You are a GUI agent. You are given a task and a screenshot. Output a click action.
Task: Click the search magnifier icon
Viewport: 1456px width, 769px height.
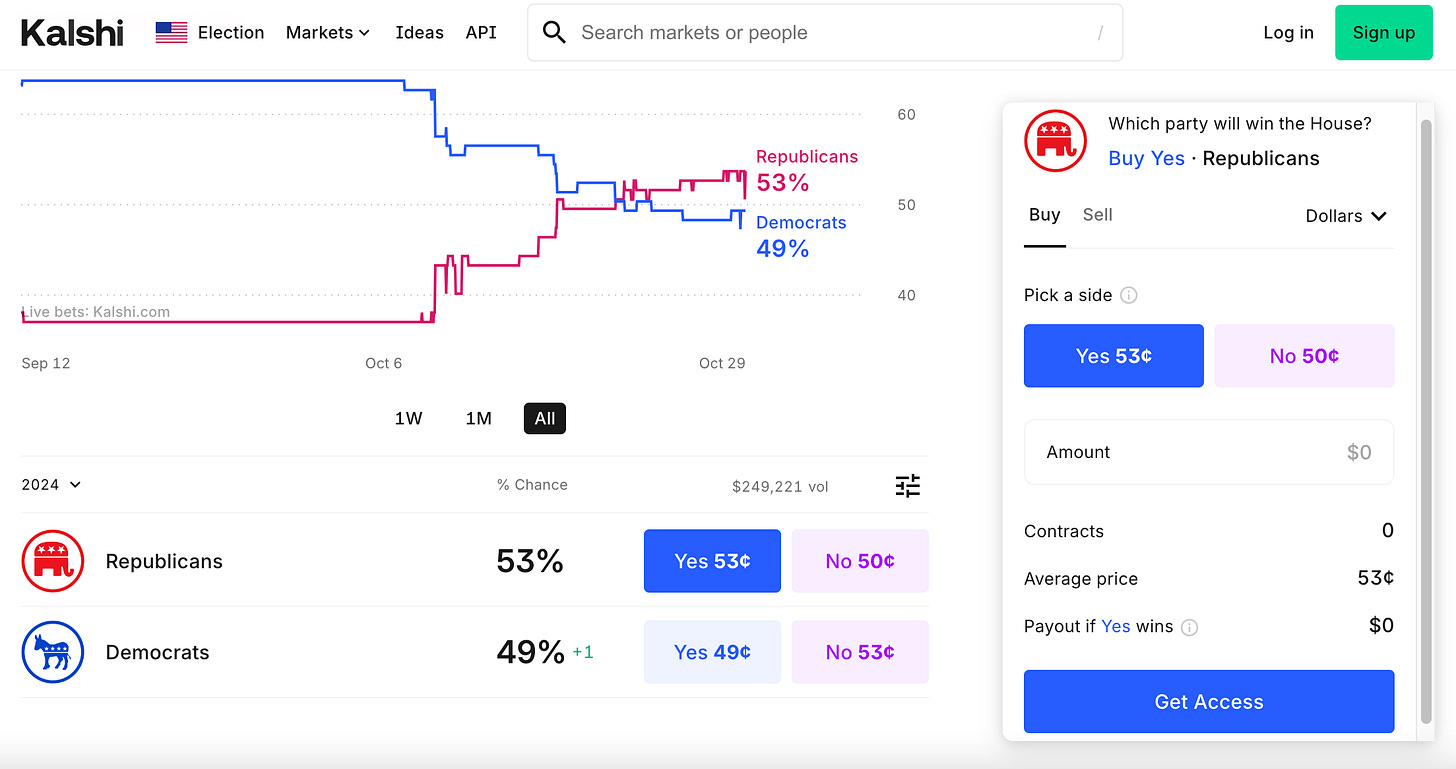(x=554, y=33)
